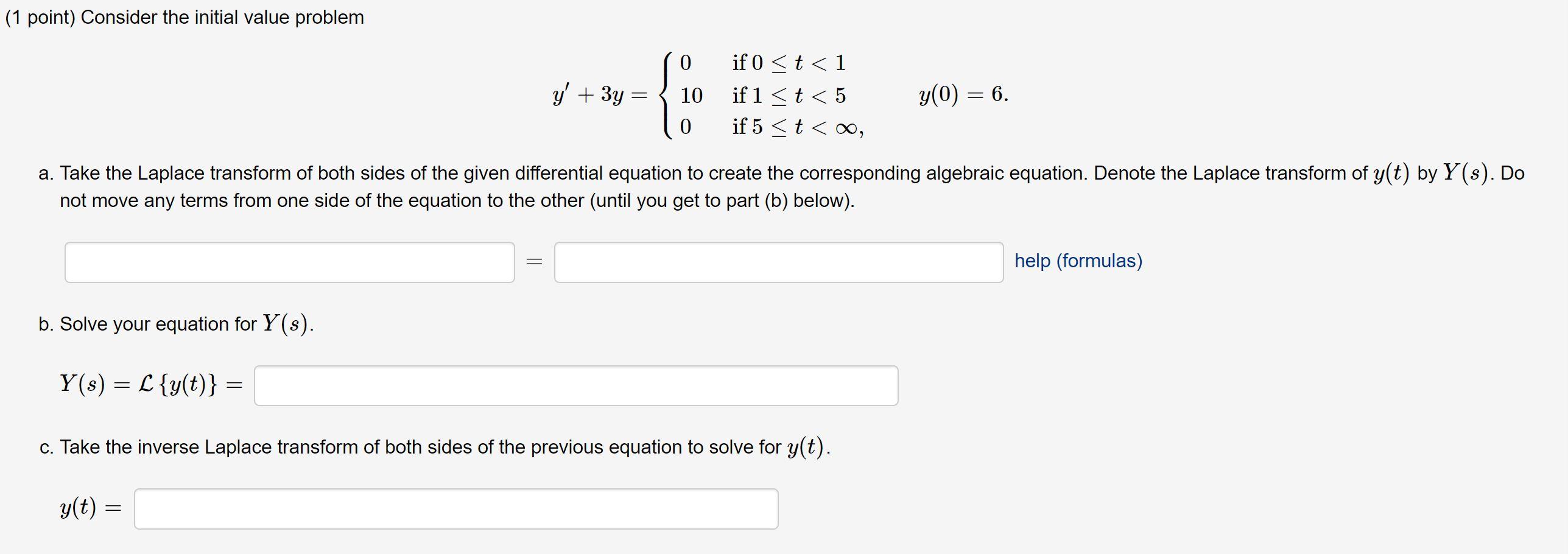Click the "if 5 ≤ t < ∞" condition

click(x=798, y=127)
